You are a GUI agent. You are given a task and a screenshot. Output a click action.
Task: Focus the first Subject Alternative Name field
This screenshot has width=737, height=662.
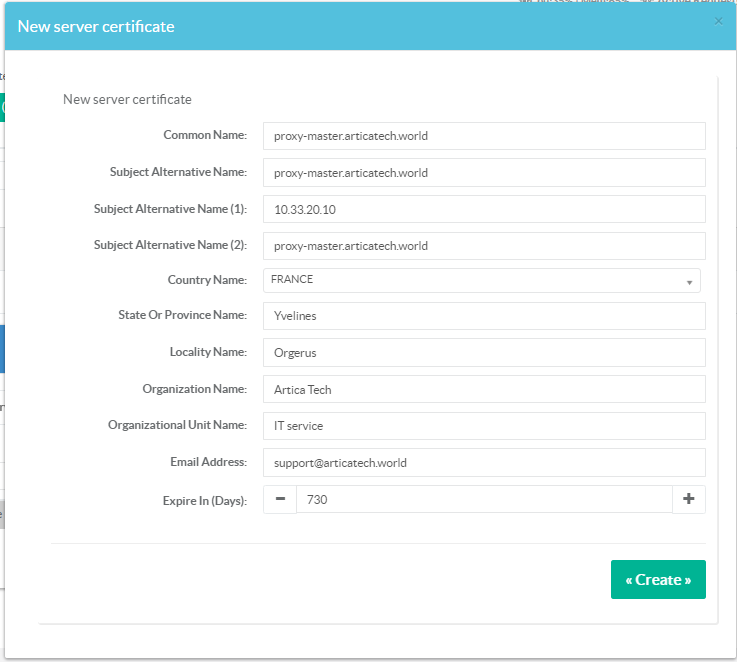[484, 173]
